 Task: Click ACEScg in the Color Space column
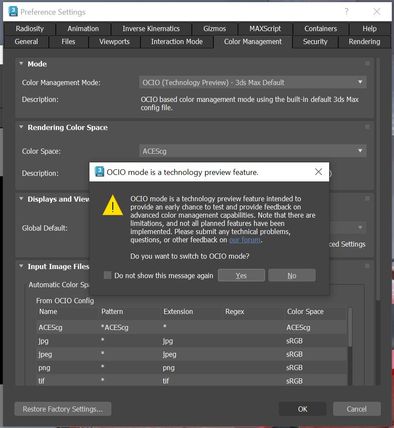[298, 327]
